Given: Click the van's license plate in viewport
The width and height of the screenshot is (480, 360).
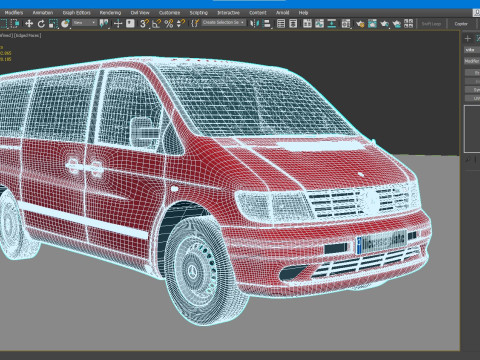Looking at the screenshot, I should 381,242.
